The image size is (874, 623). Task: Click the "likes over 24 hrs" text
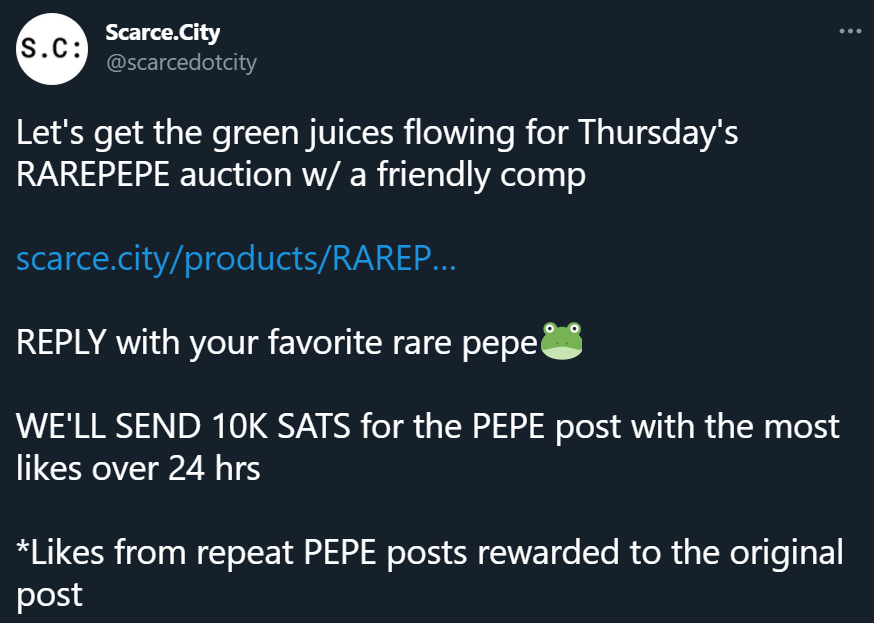coord(138,468)
